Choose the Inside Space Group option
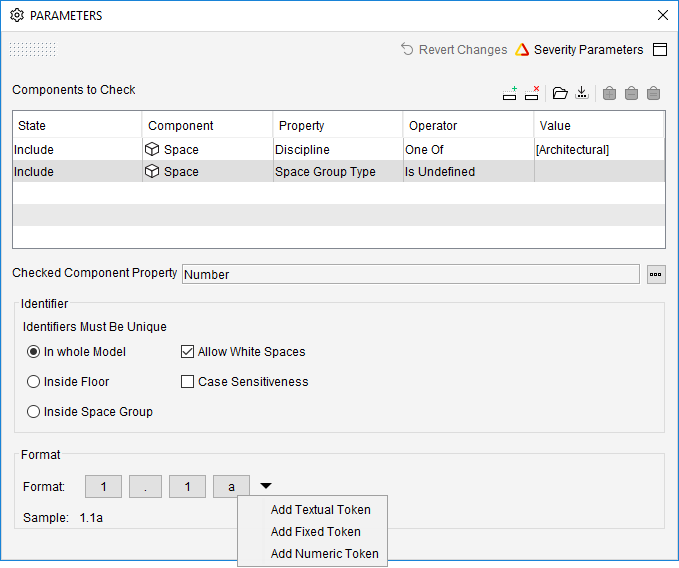The image size is (679, 568). [x=34, y=412]
